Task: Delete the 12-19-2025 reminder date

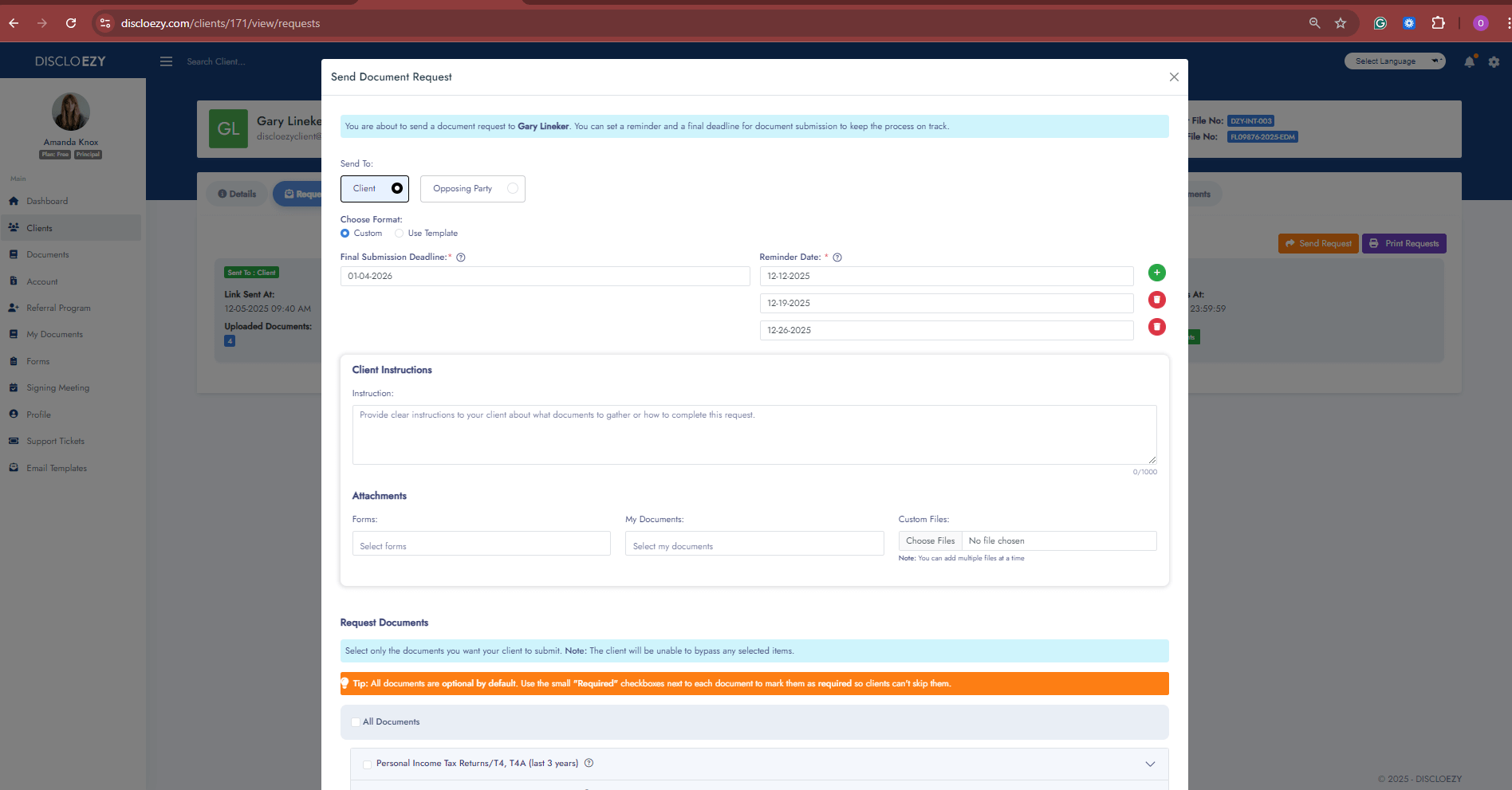Action: [1156, 300]
